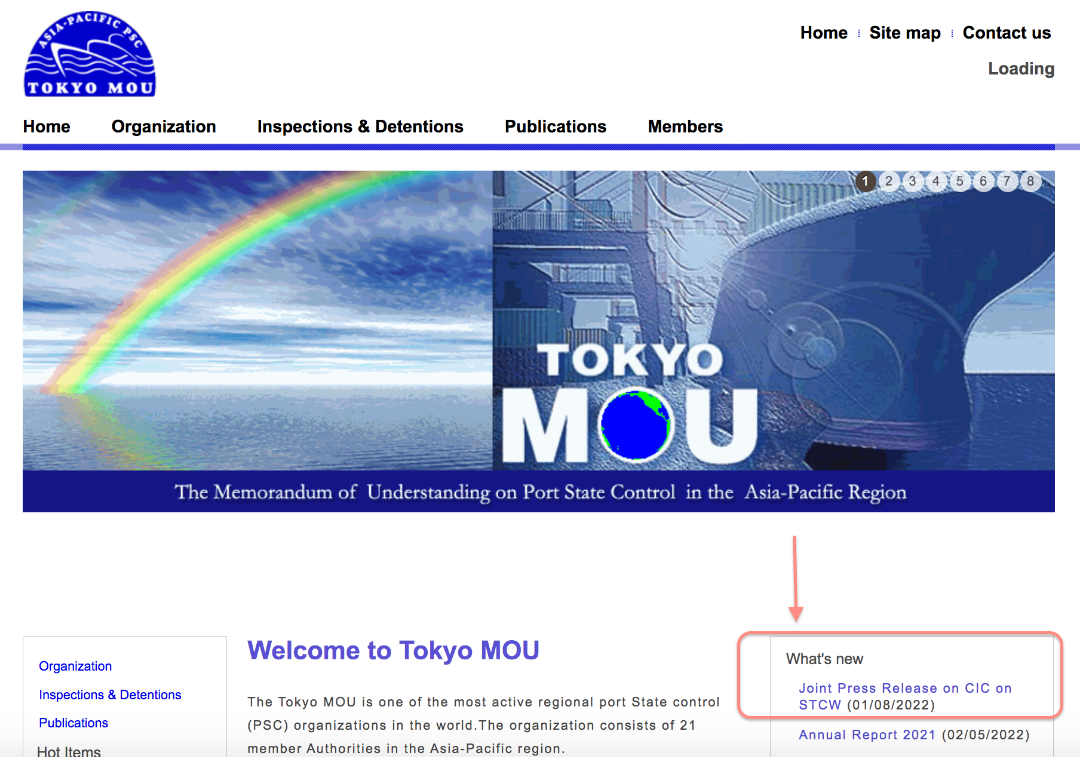1080x757 pixels.
Task: Click the Tokyo MOU rainbow banner image
Action: pyautogui.click(x=539, y=341)
